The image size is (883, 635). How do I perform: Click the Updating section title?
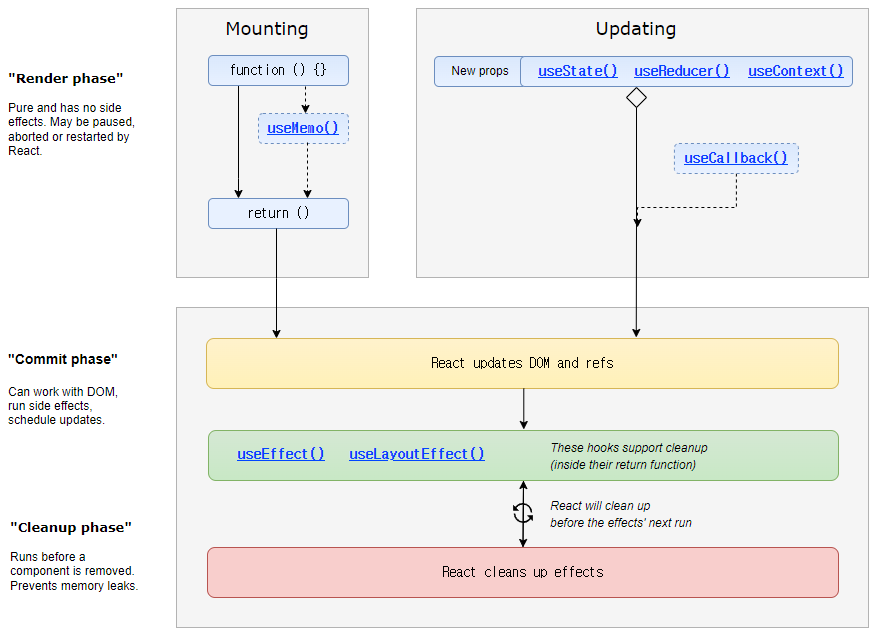point(636,29)
